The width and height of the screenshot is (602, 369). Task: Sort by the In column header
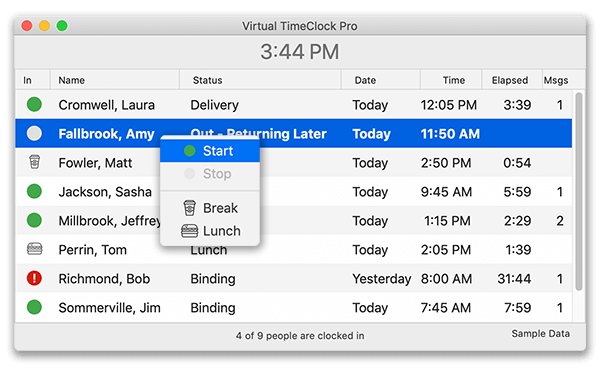[x=32, y=80]
